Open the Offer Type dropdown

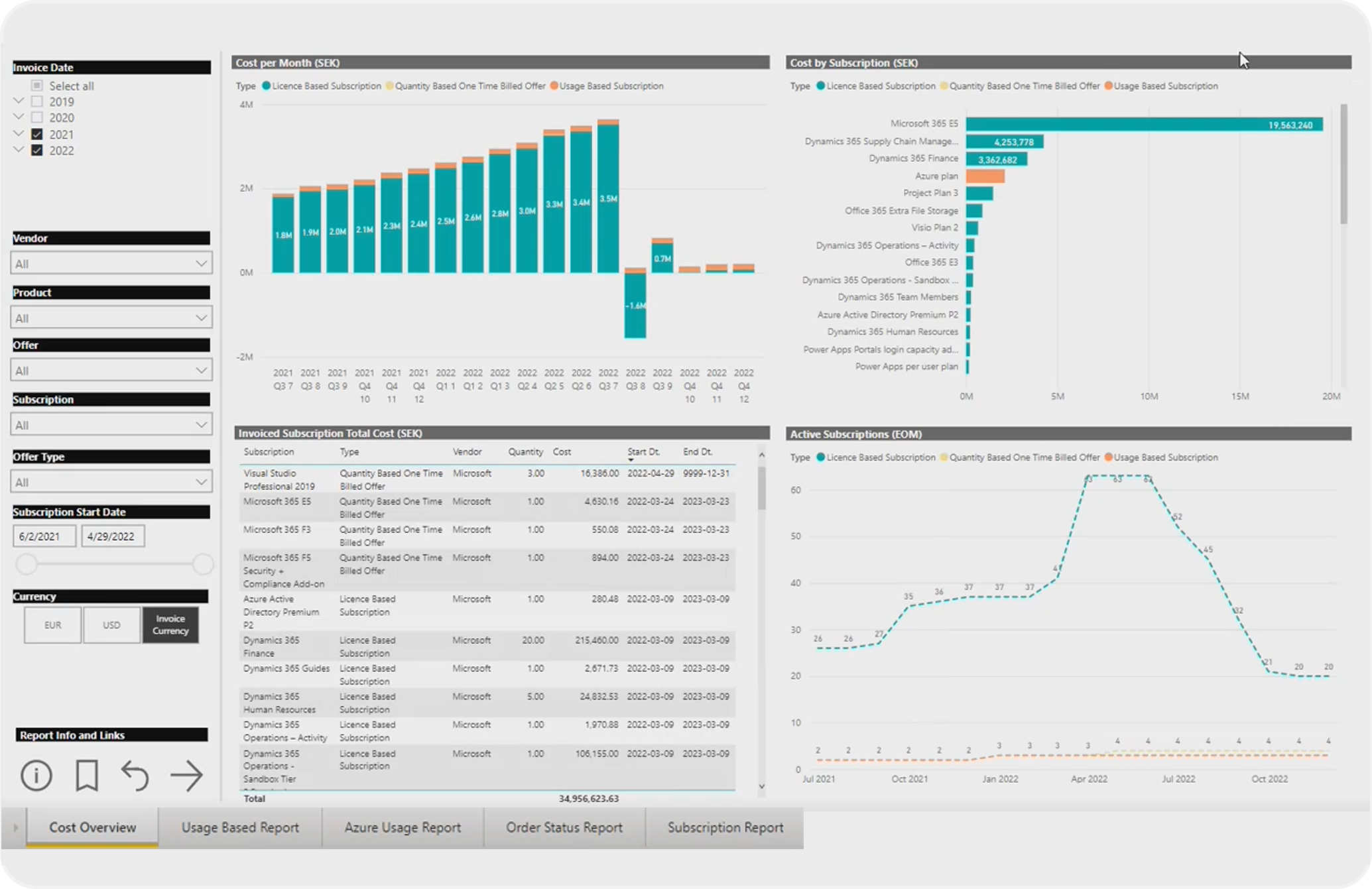pos(111,481)
